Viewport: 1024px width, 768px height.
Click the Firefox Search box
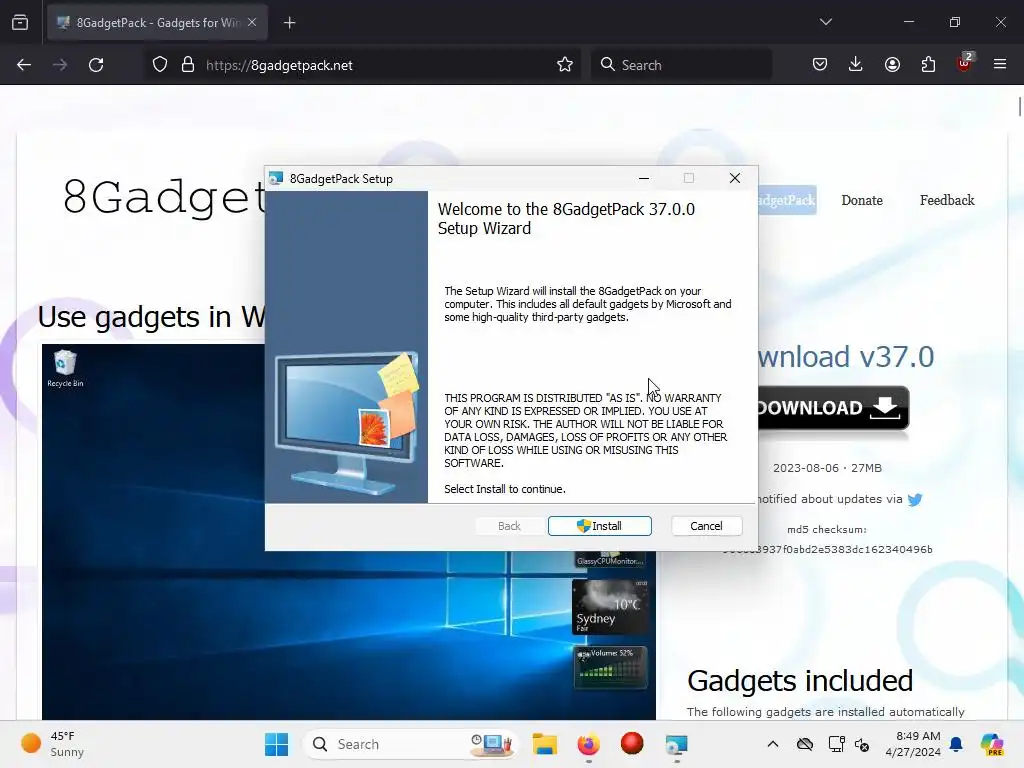[x=681, y=65]
